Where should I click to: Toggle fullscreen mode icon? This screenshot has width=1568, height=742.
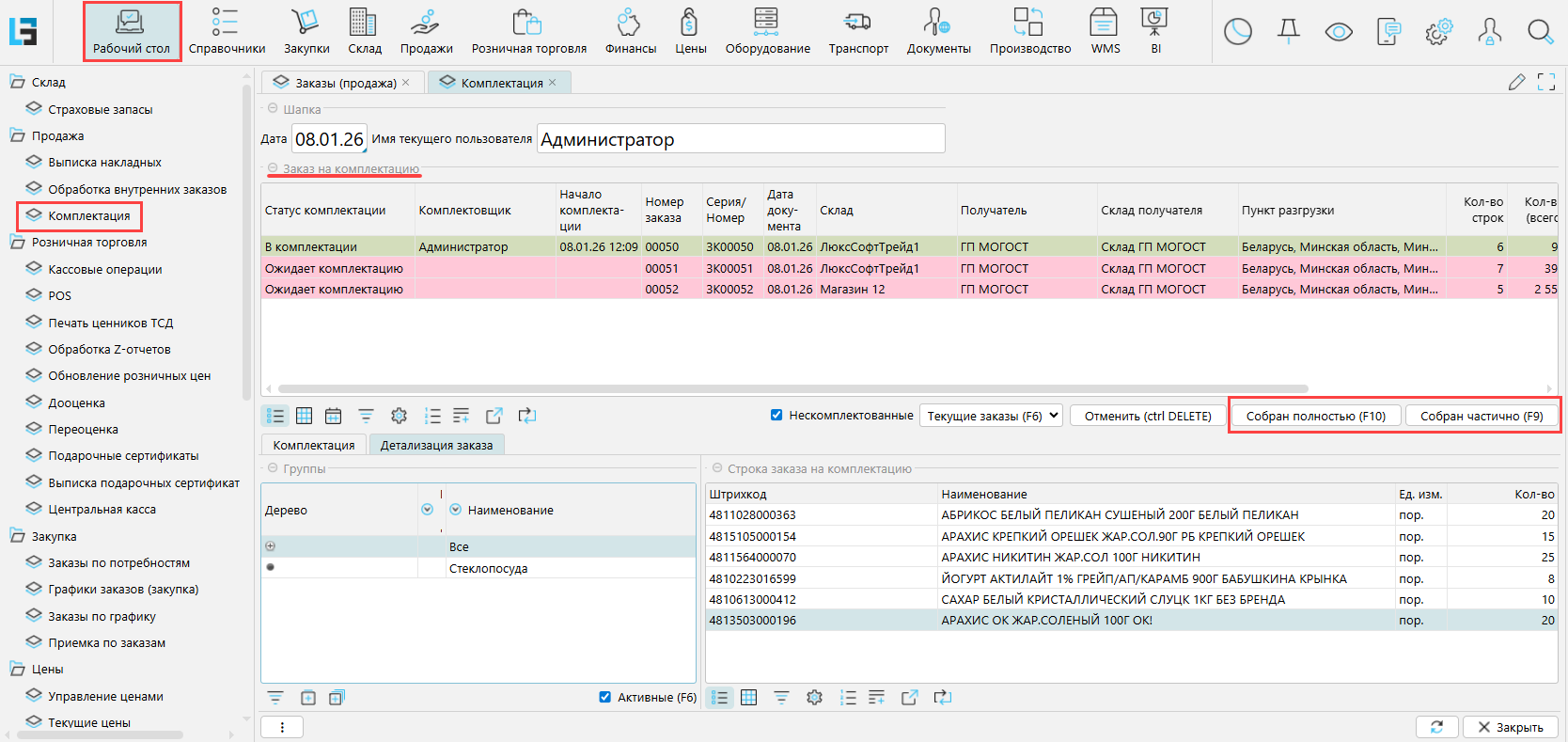(1546, 83)
